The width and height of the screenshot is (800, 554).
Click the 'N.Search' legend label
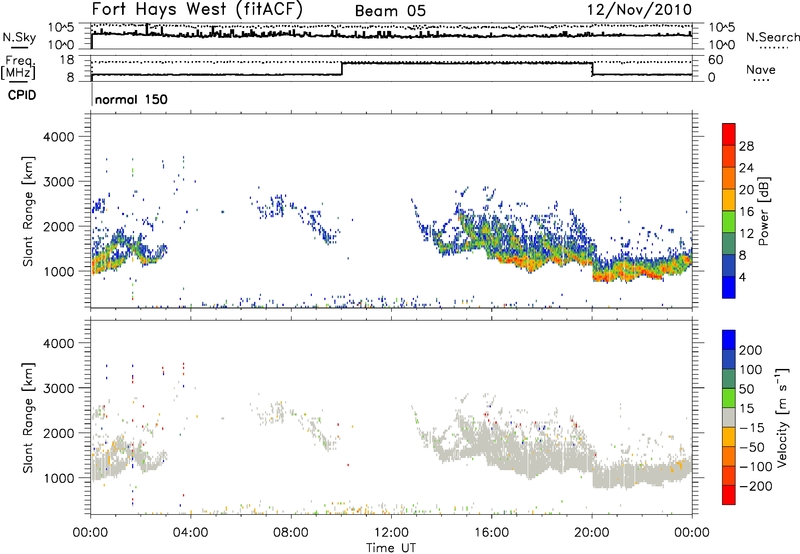point(772,37)
